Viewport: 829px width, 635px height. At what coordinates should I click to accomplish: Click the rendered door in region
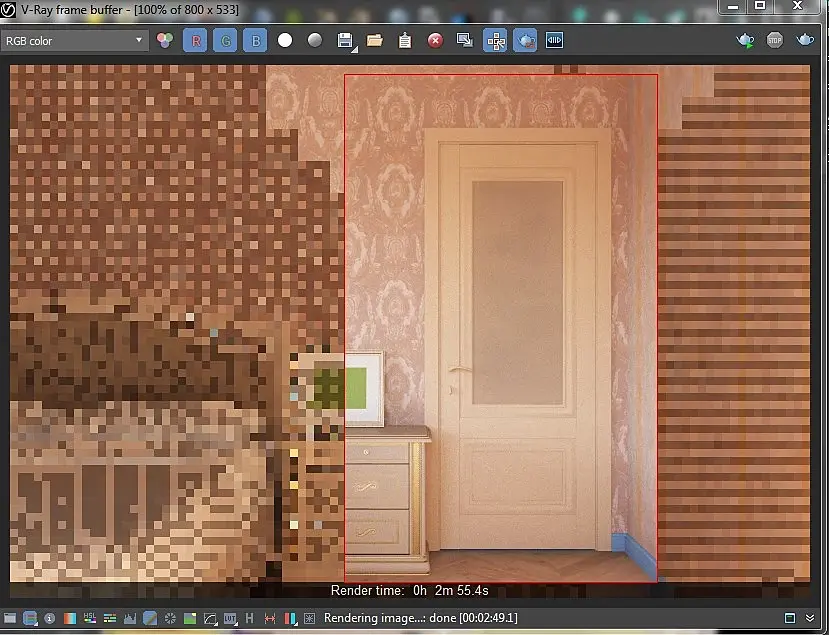[x=518, y=341]
